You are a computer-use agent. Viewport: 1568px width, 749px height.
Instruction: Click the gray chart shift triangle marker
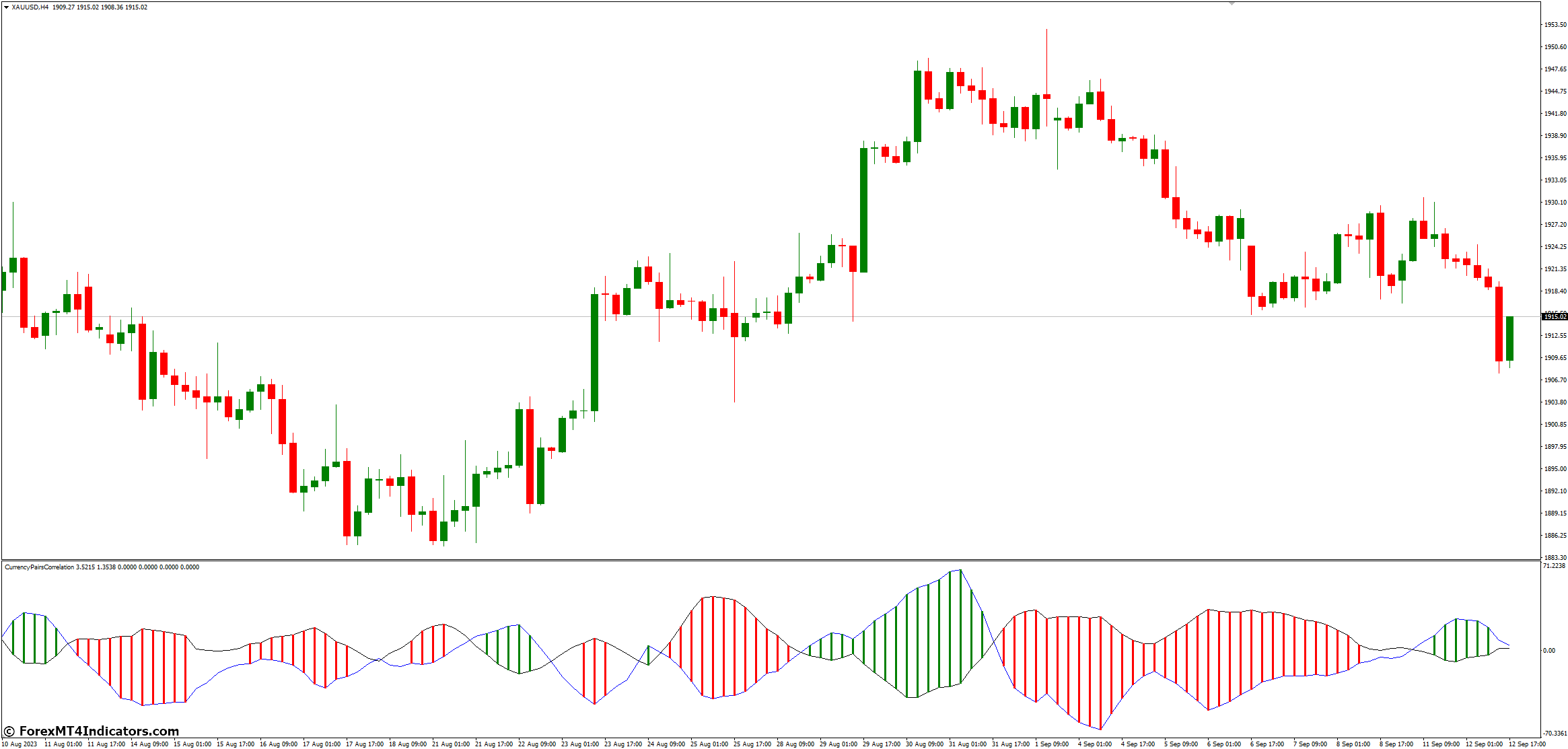[1232, 4]
